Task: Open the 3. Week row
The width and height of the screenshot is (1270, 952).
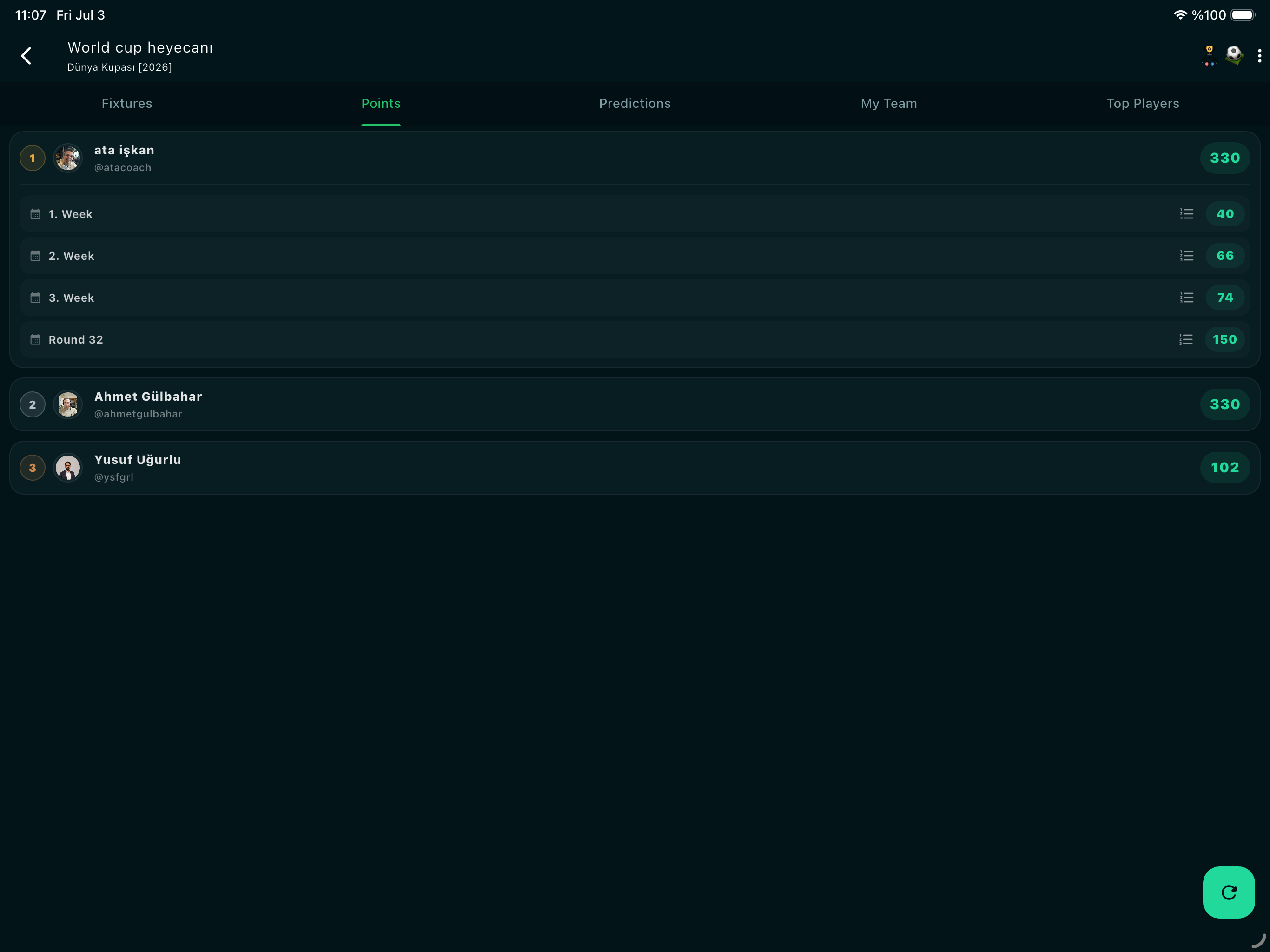Action: tap(635, 298)
